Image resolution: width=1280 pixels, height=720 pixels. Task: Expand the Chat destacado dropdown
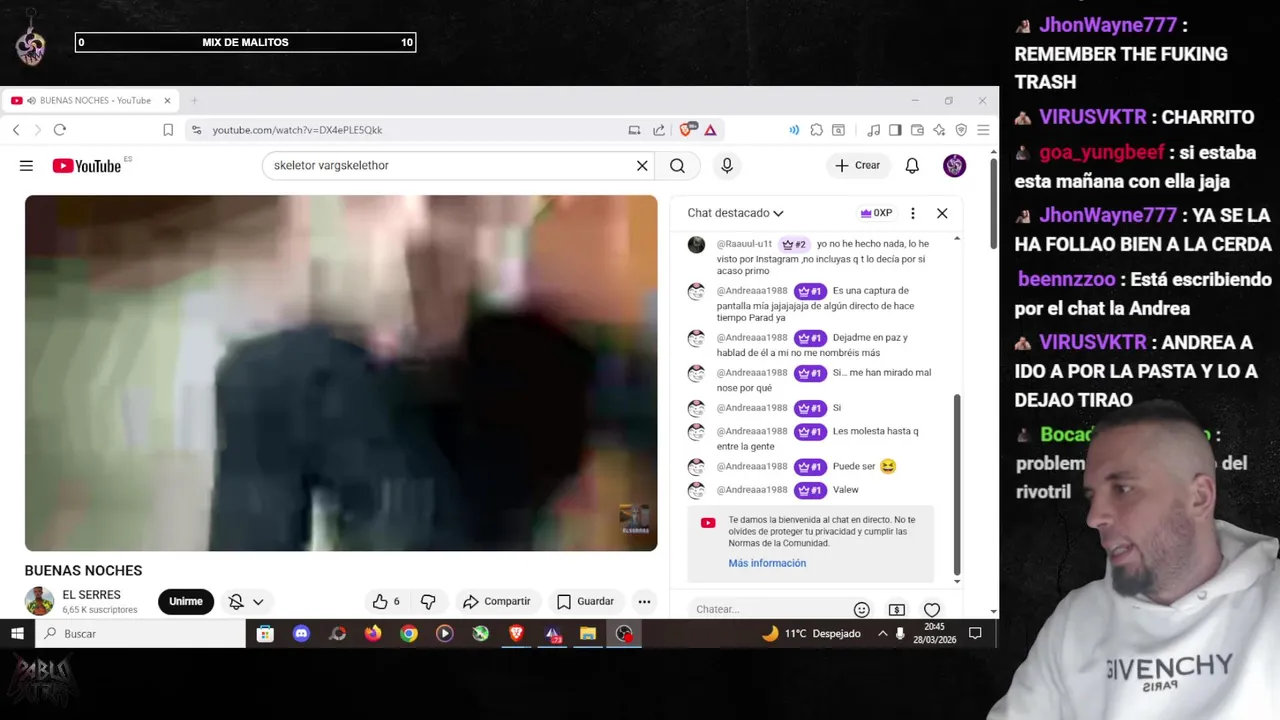[735, 213]
